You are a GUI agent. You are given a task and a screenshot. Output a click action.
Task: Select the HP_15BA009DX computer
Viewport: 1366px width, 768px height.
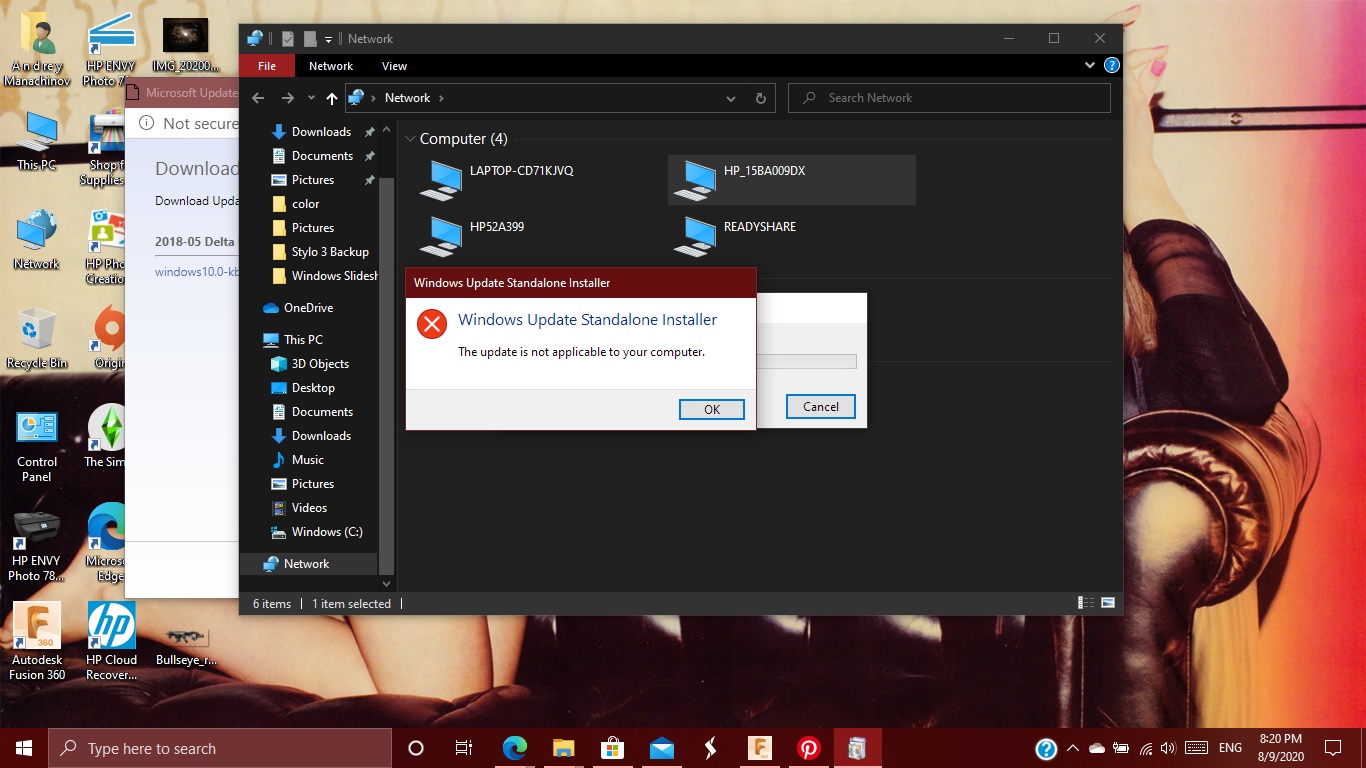pos(791,180)
